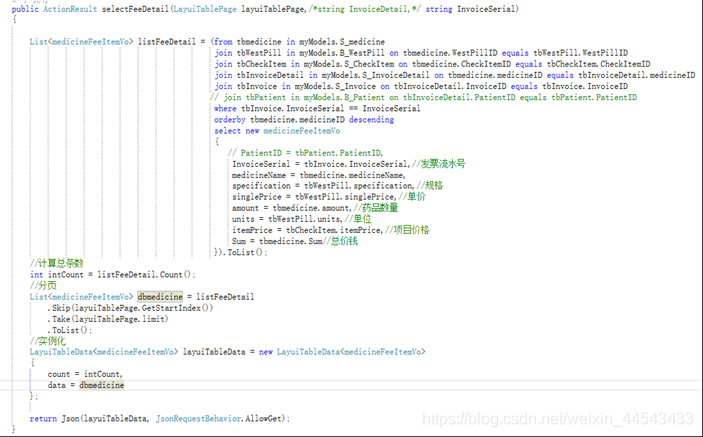This screenshot has height=437, width=703.
Task: Click AllowGet in the return statement
Action: [263, 419]
